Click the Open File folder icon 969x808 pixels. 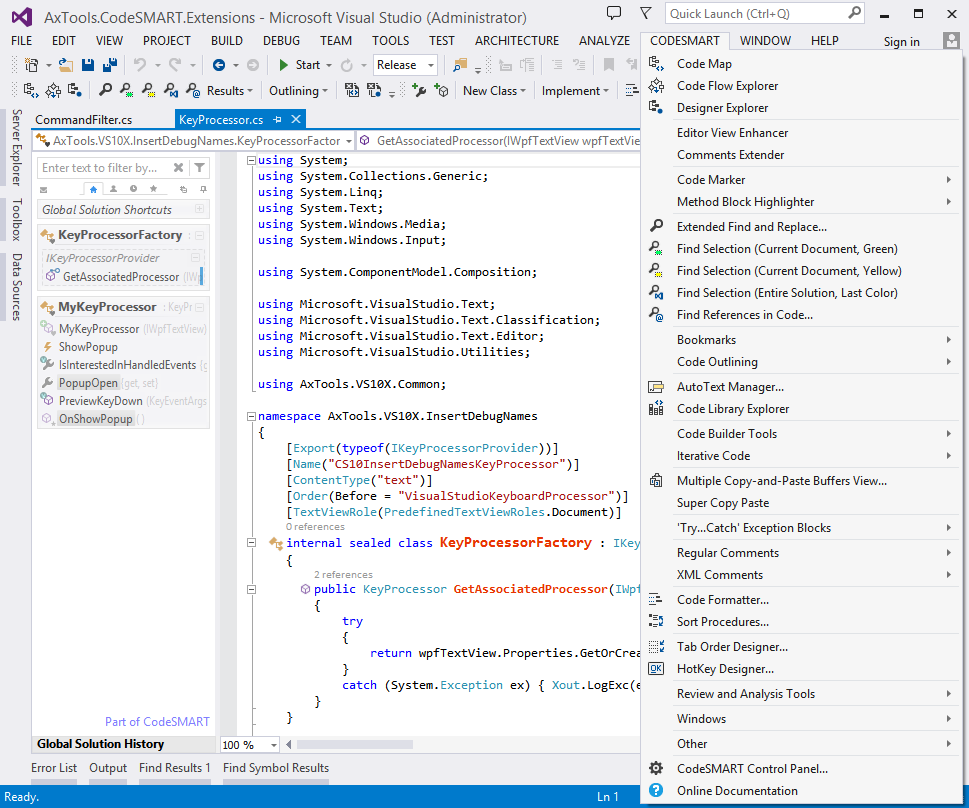pyautogui.click(x=66, y=64)
